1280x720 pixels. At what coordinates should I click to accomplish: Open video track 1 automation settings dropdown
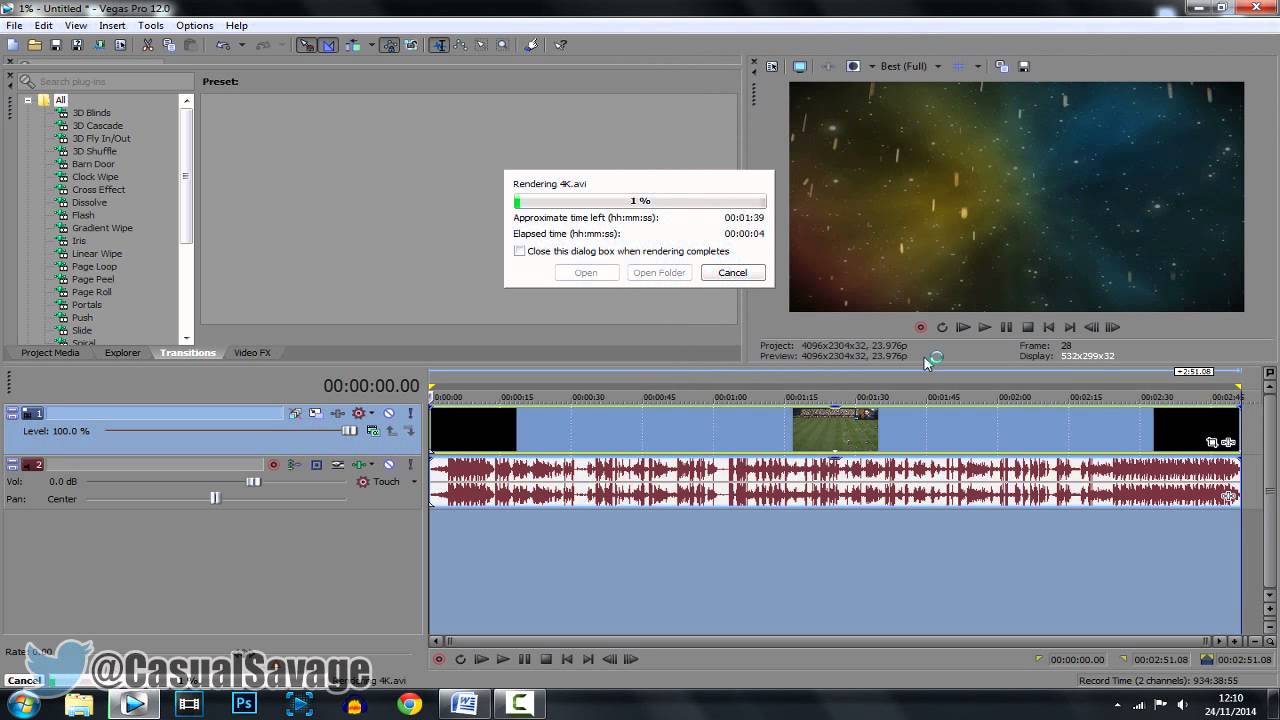point(371,413)
